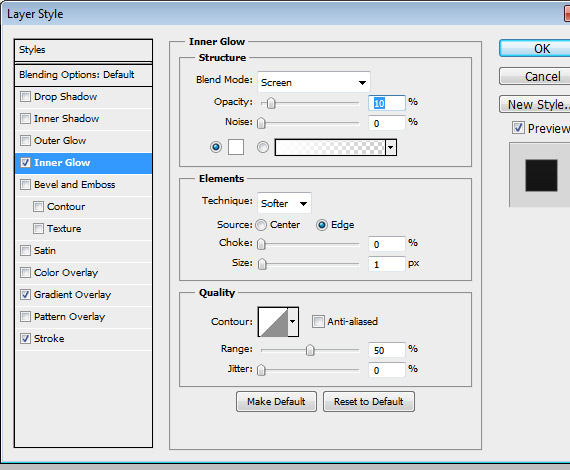Toggle the Anti-aliased checkbox

[x=318, y=322]
